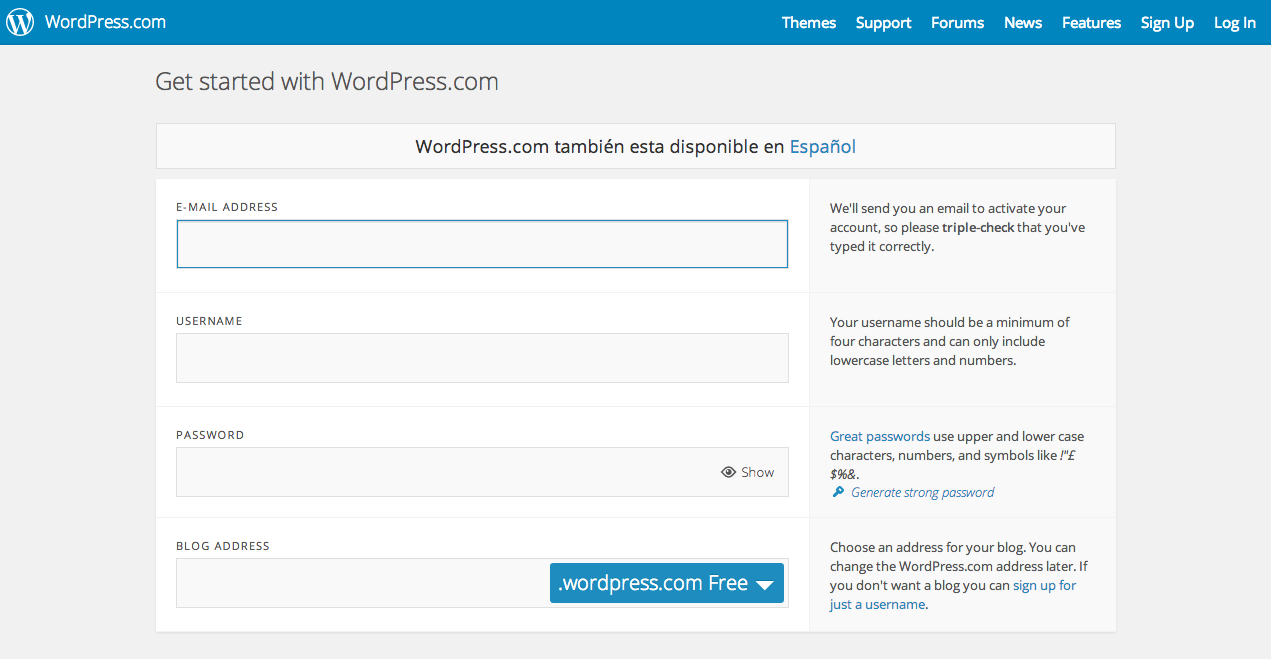Open the Themes menu item
Viewport: 1271px width, 659px height.
point(808,22)
